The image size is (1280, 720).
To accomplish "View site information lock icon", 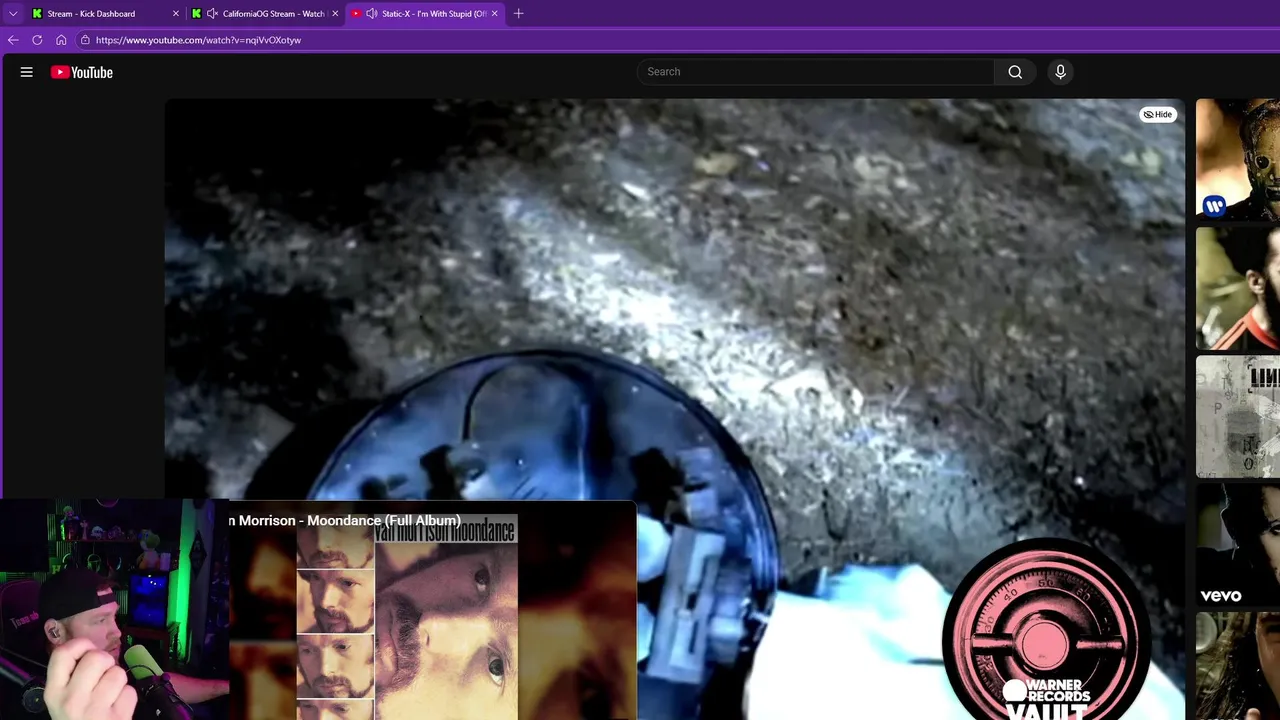I will coord(86,40).
